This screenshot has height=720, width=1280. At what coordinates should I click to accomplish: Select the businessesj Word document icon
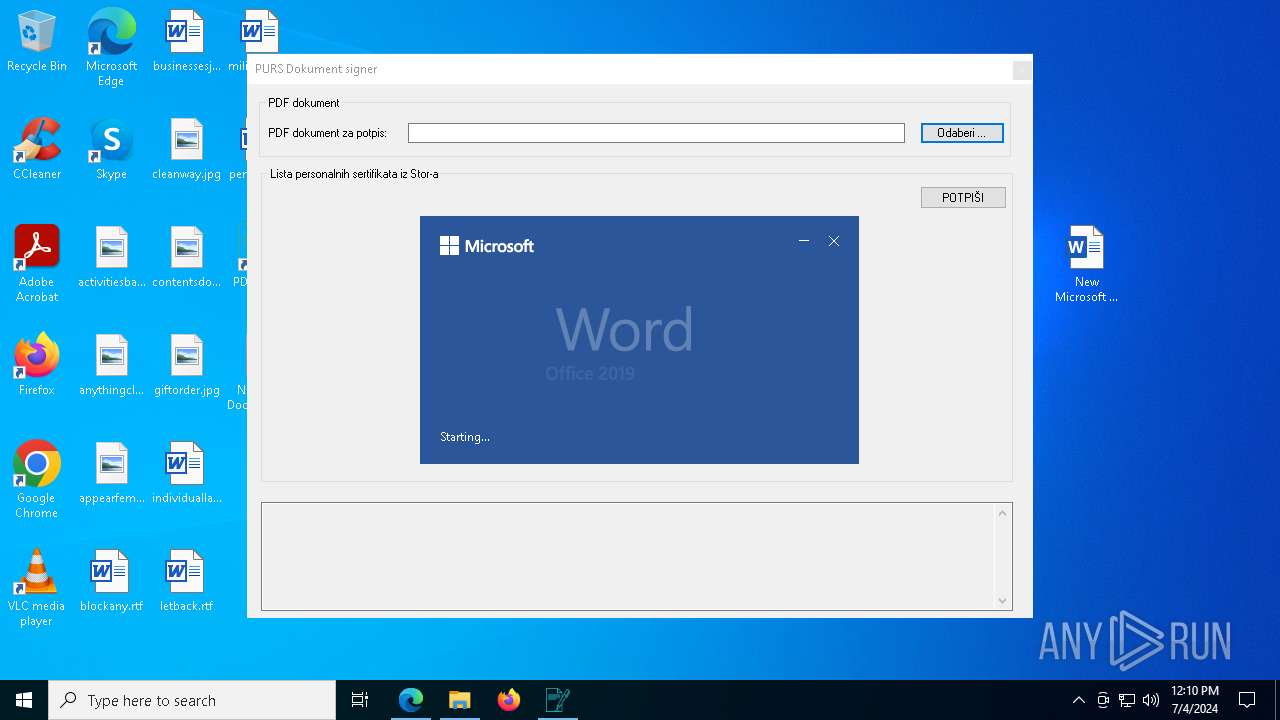(x=186, y=42)
